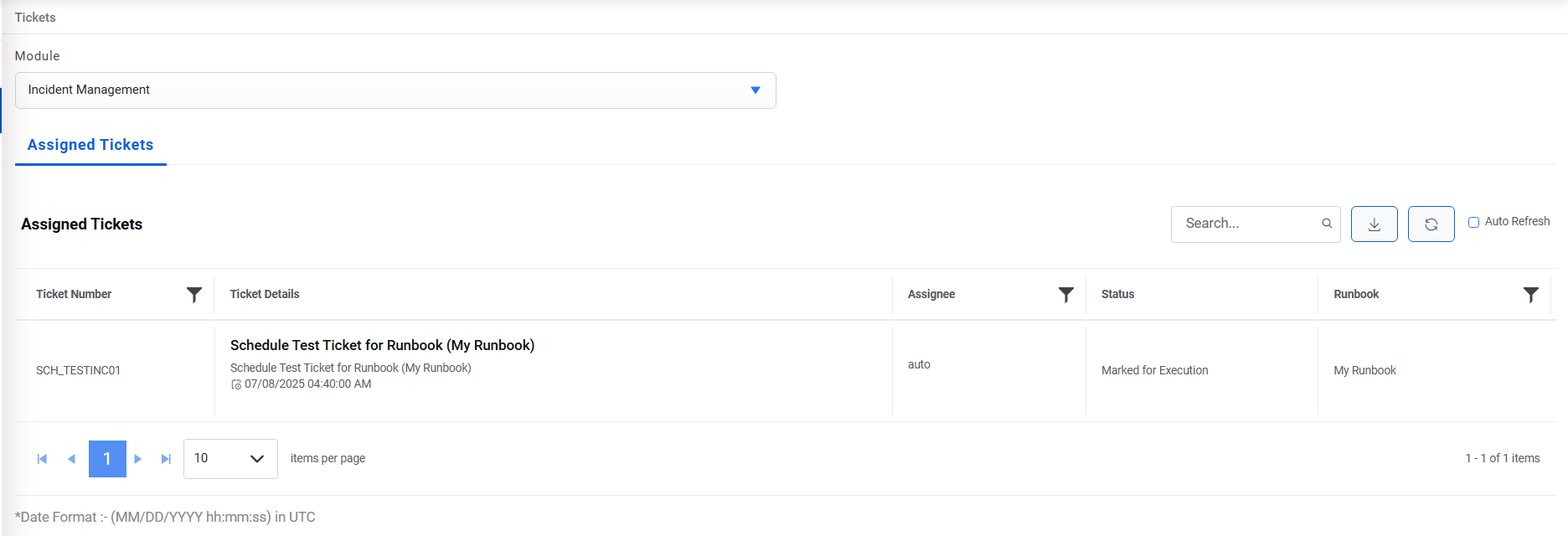Go to the first page arrow
Viewport: 1568px width, 536px height.
pyautogui.click(x=42, y=459)
